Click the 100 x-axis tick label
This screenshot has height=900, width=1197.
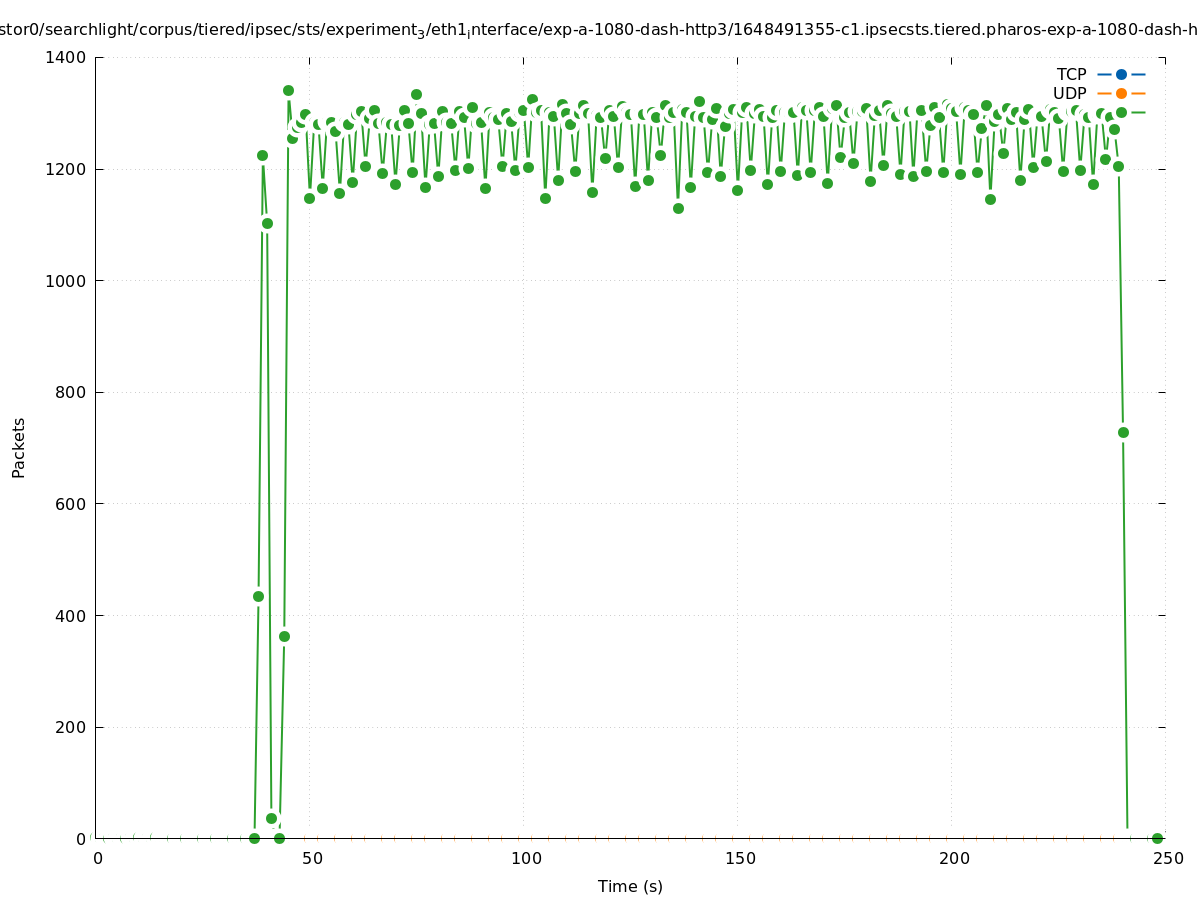pos(526,858)
